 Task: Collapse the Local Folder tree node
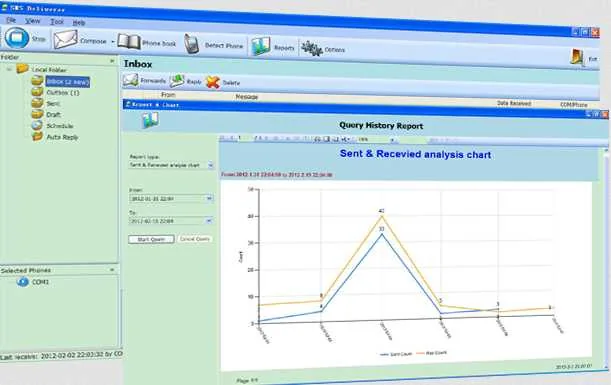click(9, 69)
